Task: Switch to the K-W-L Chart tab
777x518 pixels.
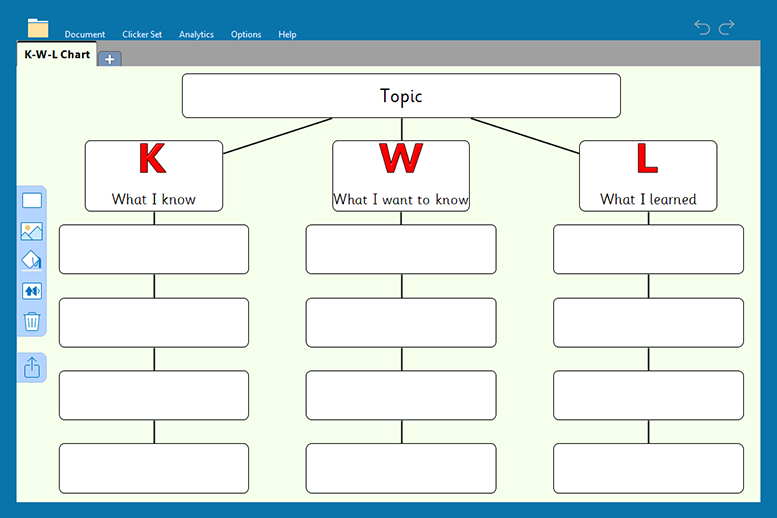Action: (57, 55)
